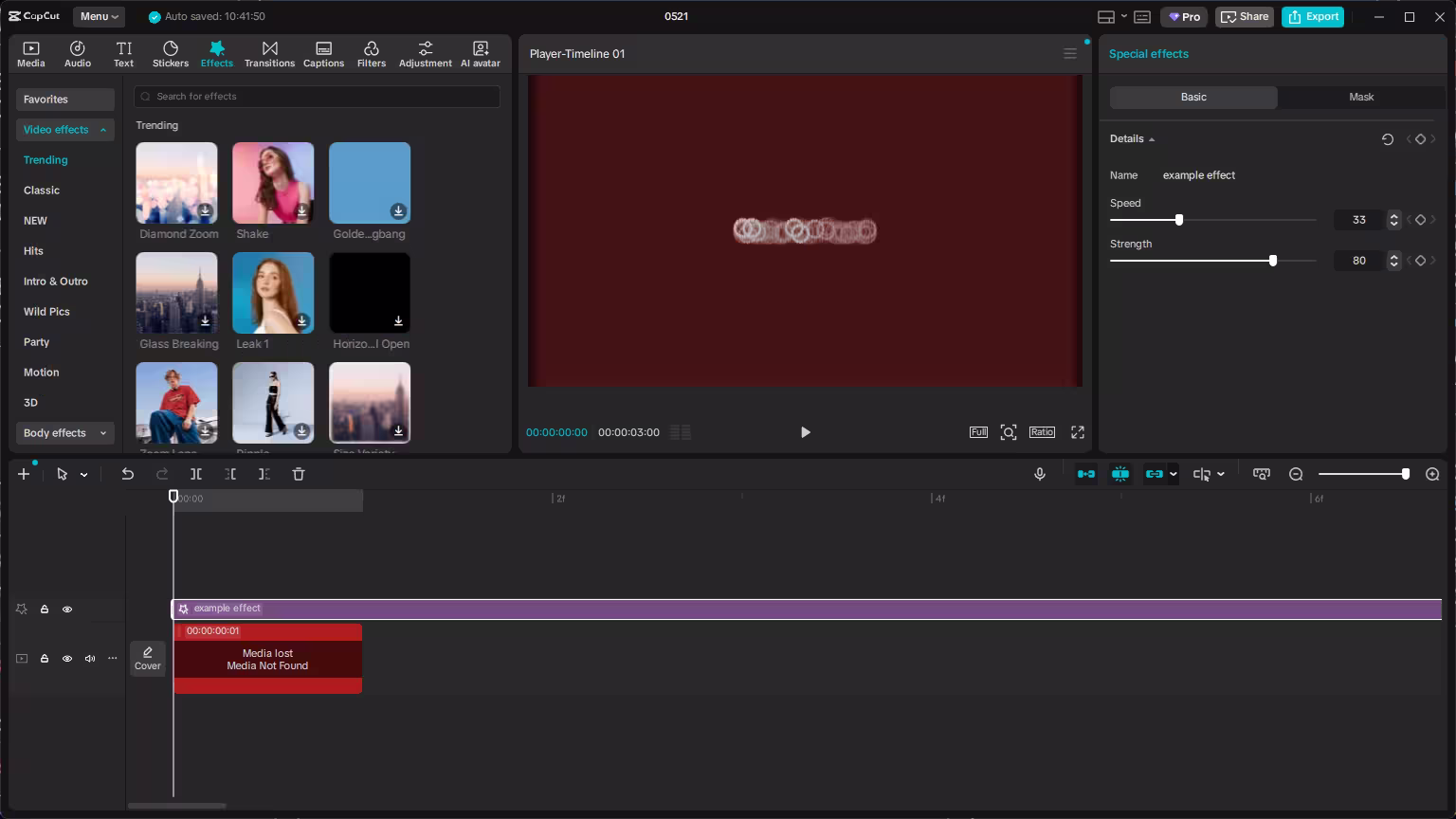
Task: Switch to the Mask tab
Action: coord(1361,97)
